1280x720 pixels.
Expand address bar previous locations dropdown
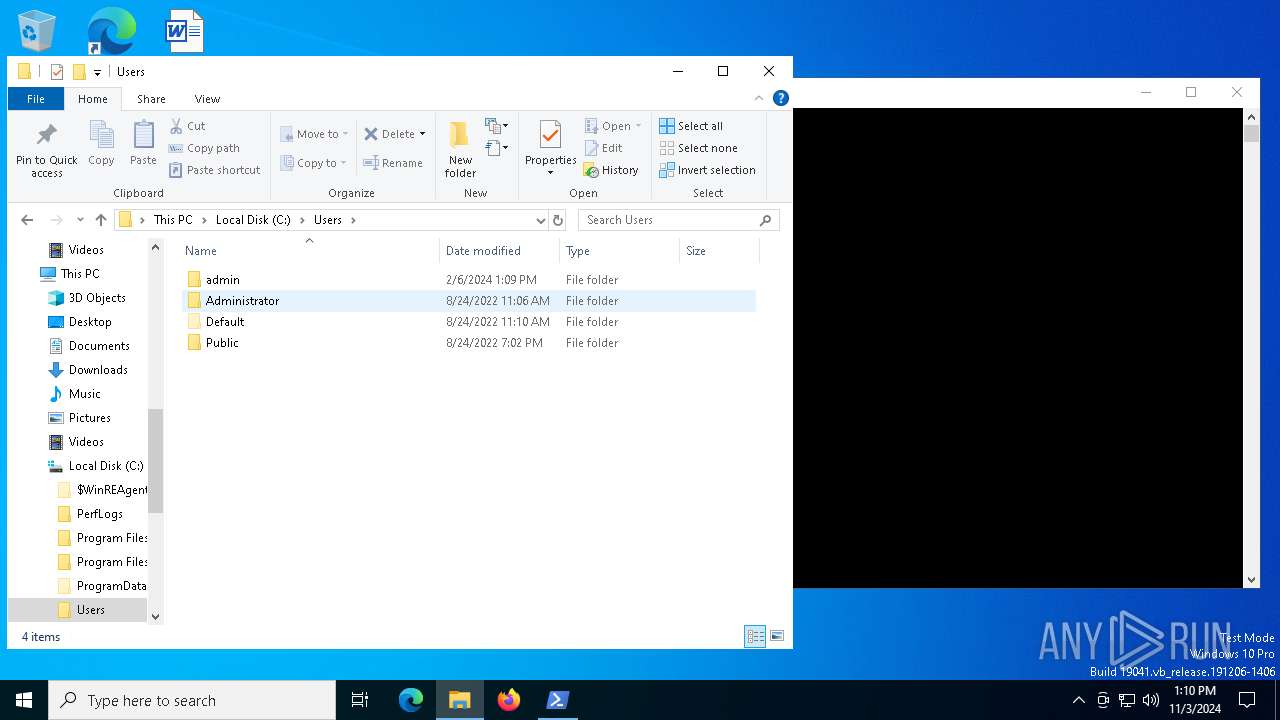(x=540, y=220)
